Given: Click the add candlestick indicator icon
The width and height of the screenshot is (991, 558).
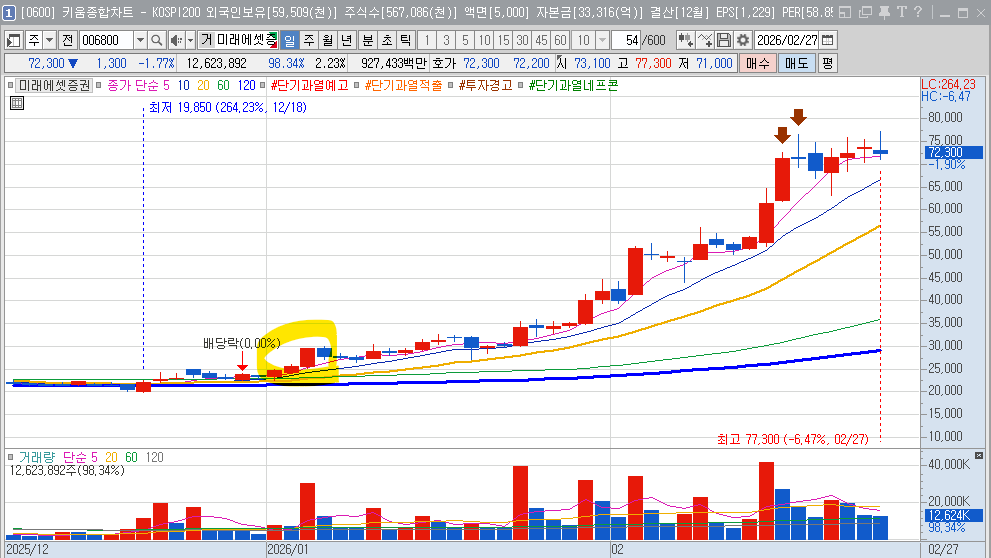Looking at the screenshot, I should (x=685, y=40).
